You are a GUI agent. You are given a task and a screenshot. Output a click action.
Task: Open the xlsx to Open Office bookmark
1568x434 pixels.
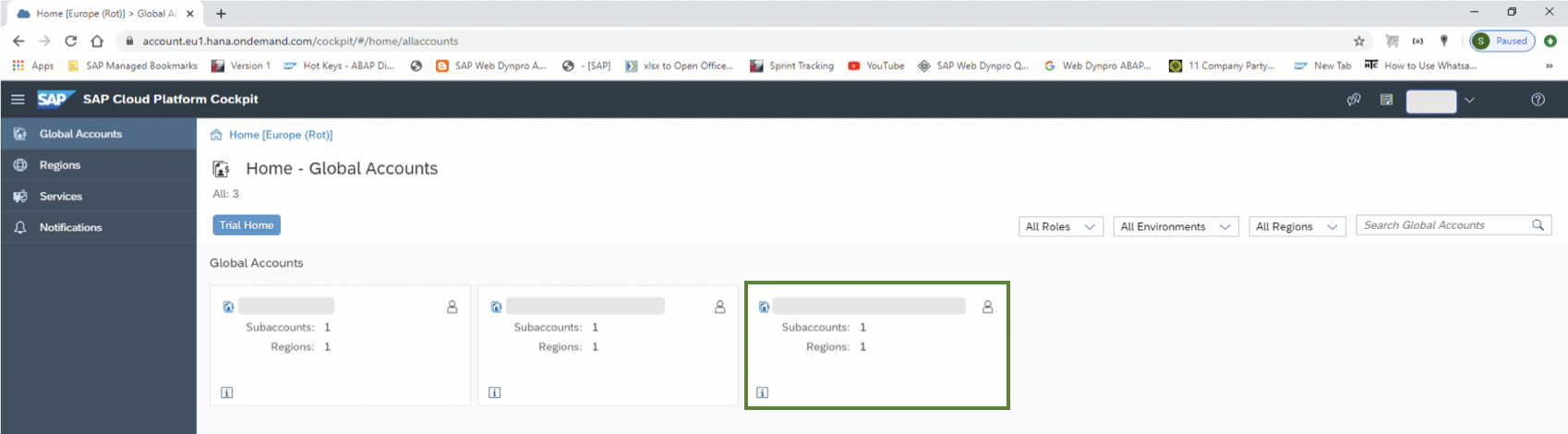tap(679, 66)
